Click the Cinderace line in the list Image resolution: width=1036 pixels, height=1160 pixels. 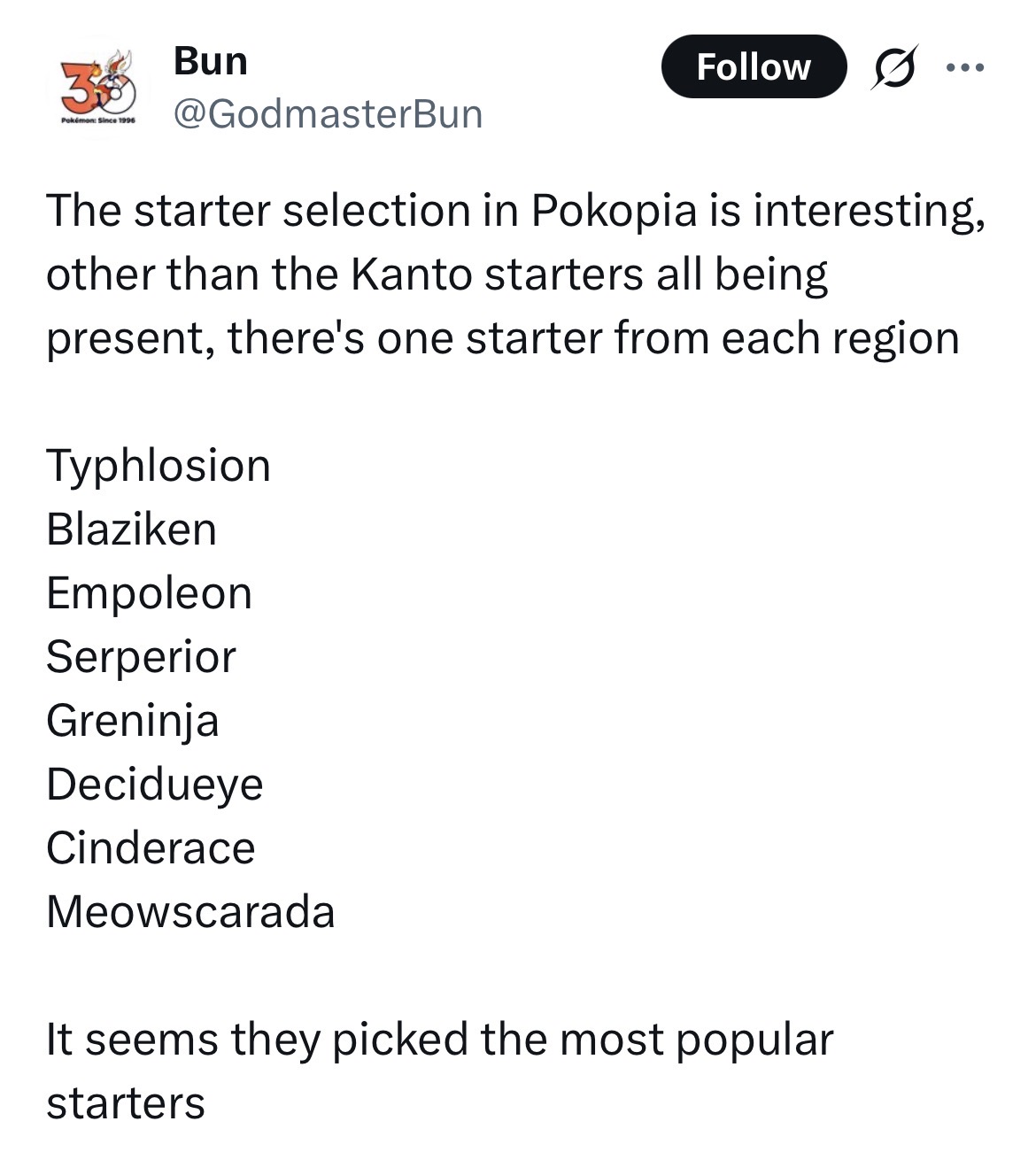point(151,848)
